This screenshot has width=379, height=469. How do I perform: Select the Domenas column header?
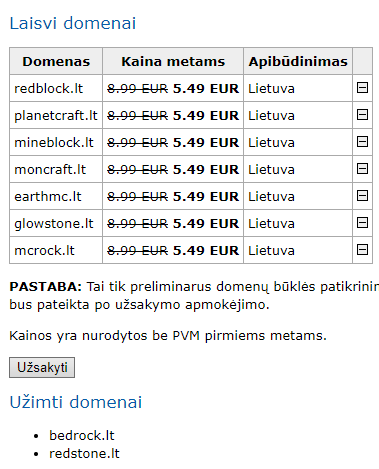56,61
